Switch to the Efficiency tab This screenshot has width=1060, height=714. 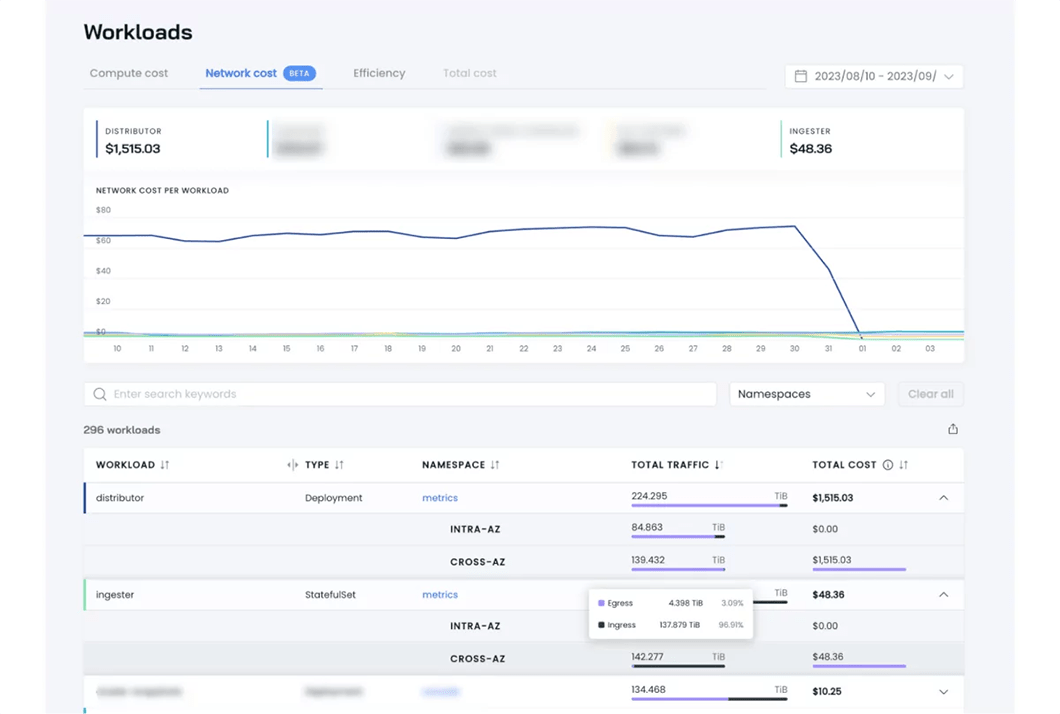(379, 73)
